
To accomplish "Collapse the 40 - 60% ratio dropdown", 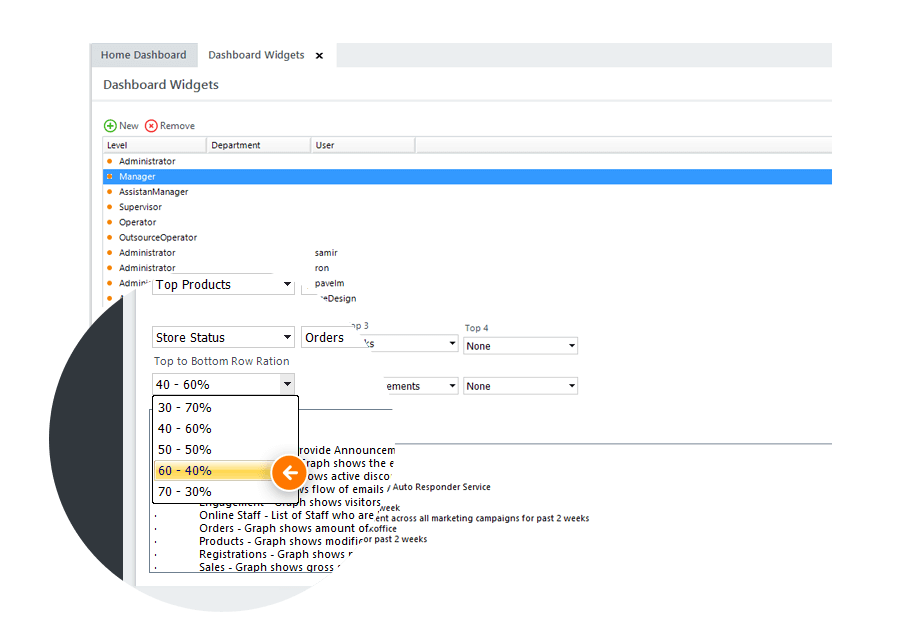I will click(287, 384).
